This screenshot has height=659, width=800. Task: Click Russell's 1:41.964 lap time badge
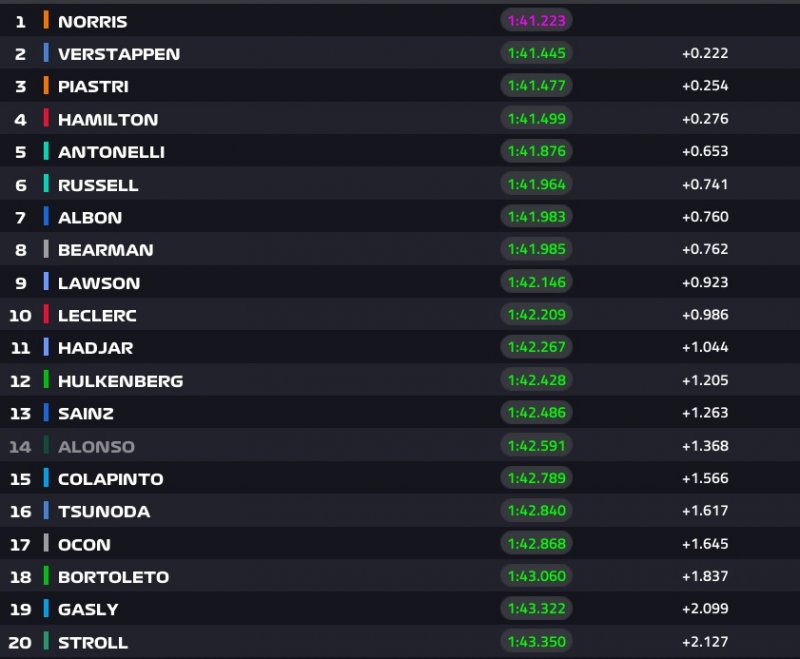(x=536, y=184)
